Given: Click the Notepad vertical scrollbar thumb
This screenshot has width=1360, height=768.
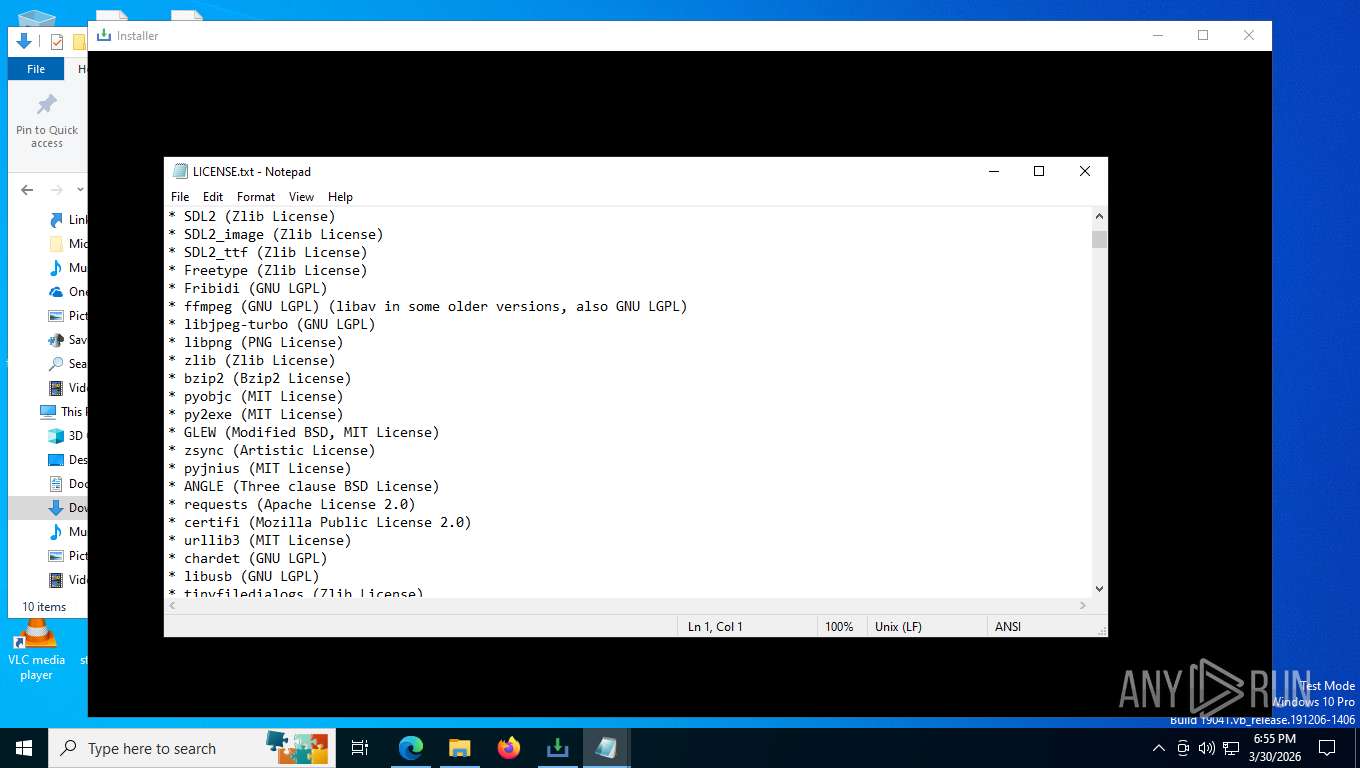Looking at the screenshot, I should coord(1099,239).
